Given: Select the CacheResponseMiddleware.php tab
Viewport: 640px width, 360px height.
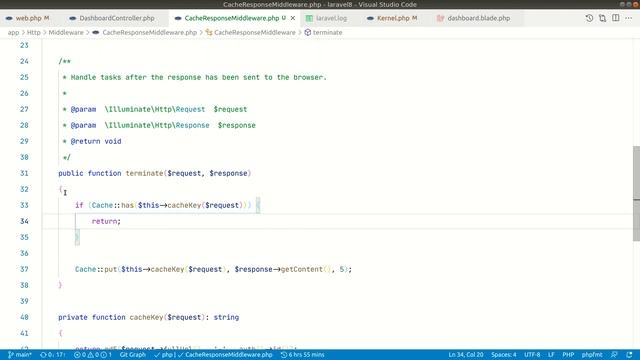Looking at the screenshot, I should coord(231,18).
